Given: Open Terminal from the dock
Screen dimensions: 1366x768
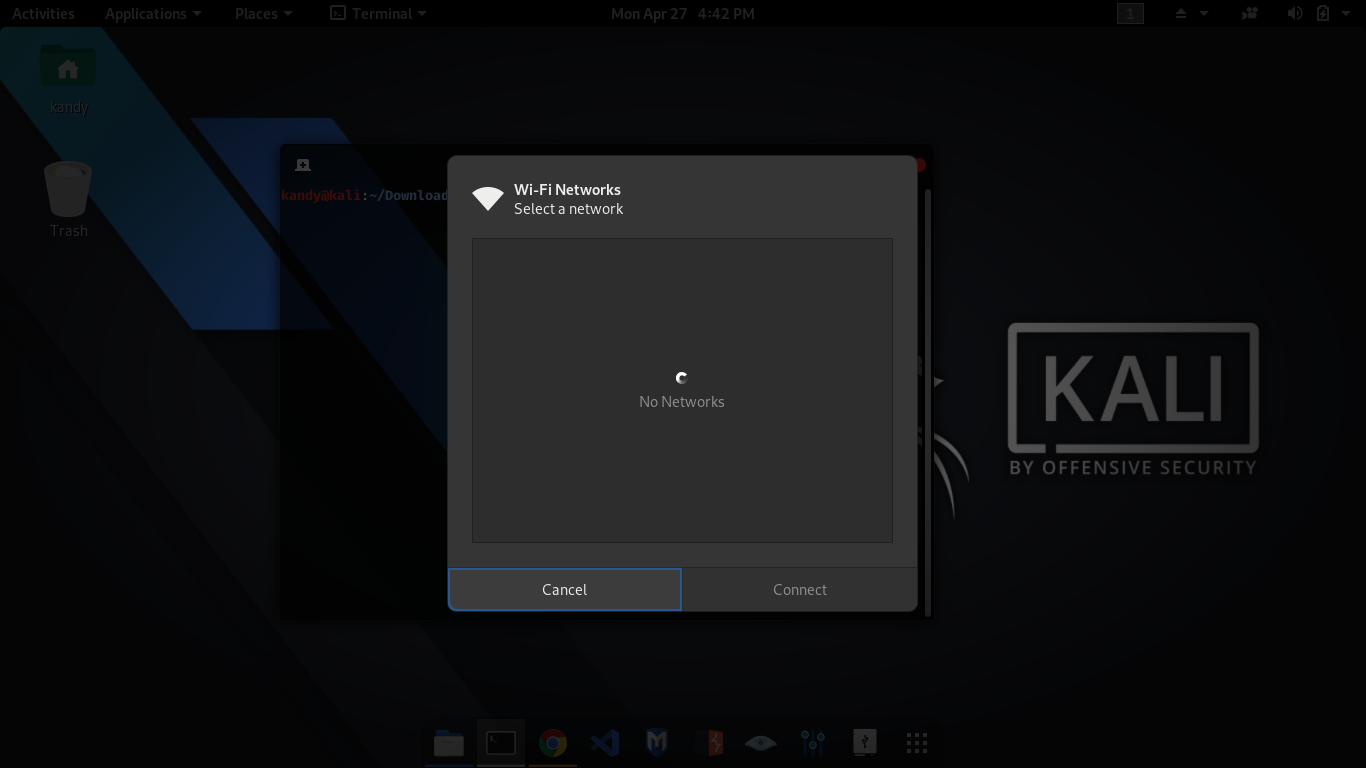Looking at the screenshot, I should point(501,743).
